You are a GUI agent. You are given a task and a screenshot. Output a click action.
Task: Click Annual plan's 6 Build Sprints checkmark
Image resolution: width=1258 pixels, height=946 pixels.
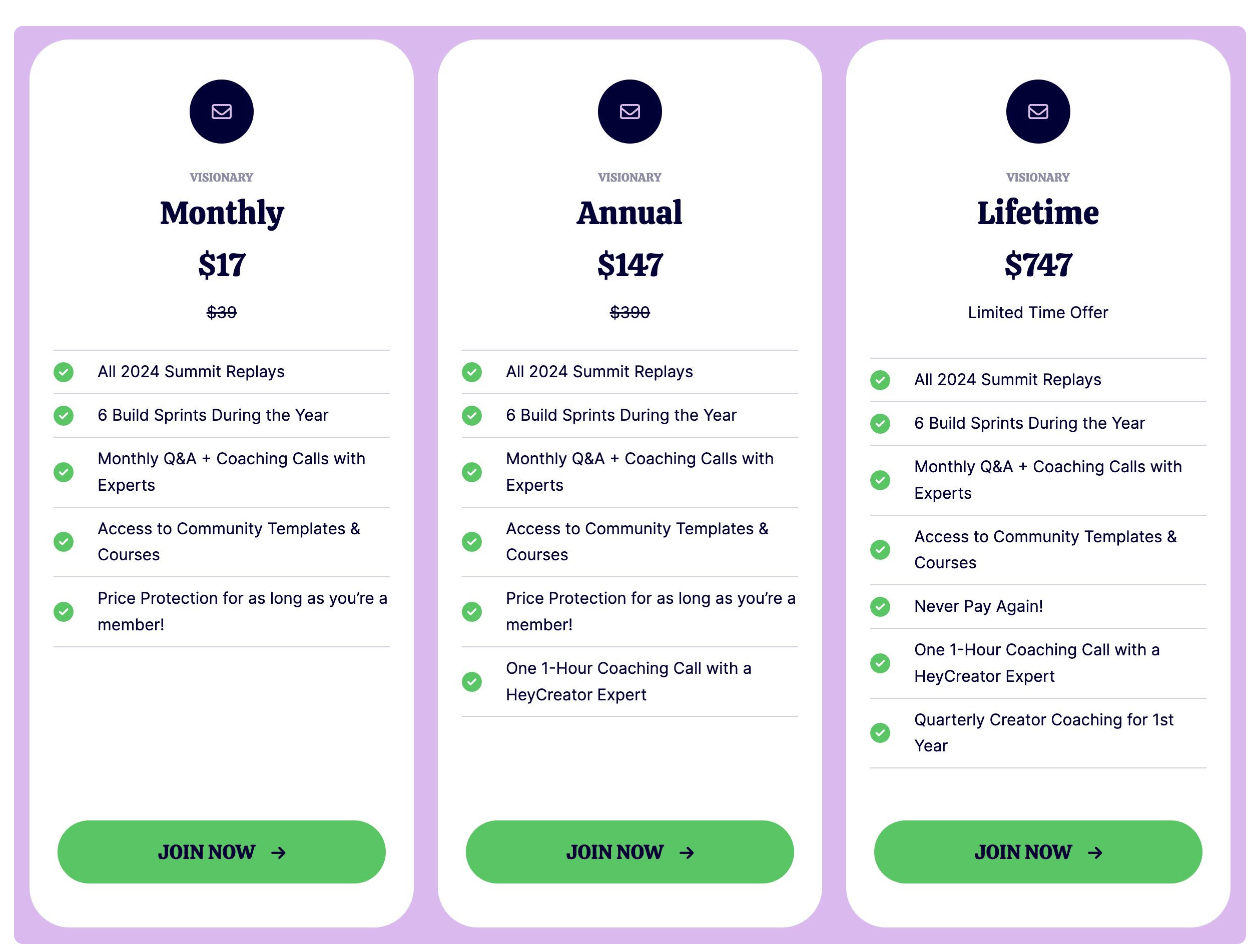[472, 415]
